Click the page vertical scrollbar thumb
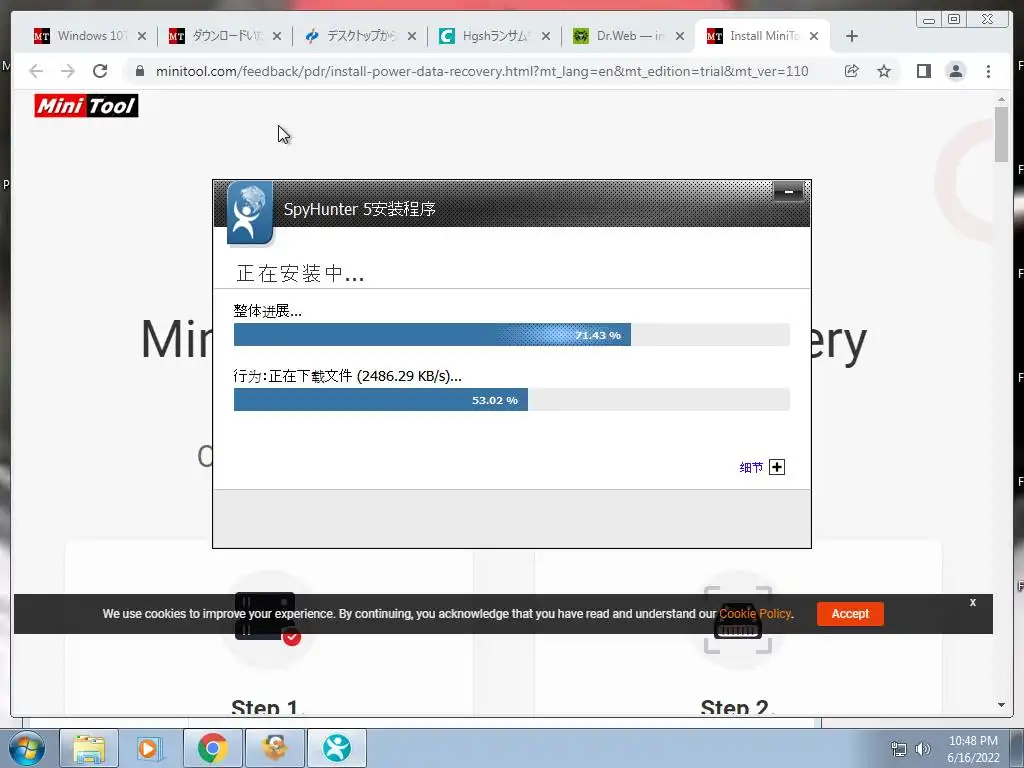This screenshot has height=768, width=1024. pos(1001,134)
